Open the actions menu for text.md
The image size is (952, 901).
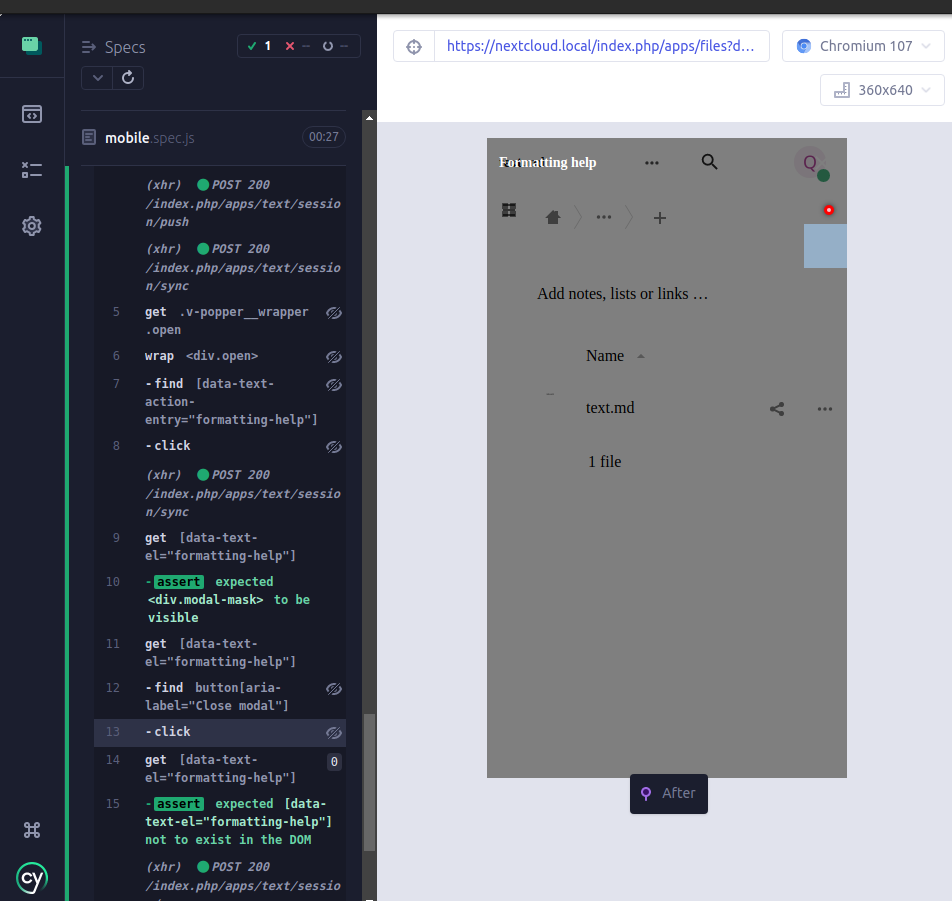click(x=824, y=408)
